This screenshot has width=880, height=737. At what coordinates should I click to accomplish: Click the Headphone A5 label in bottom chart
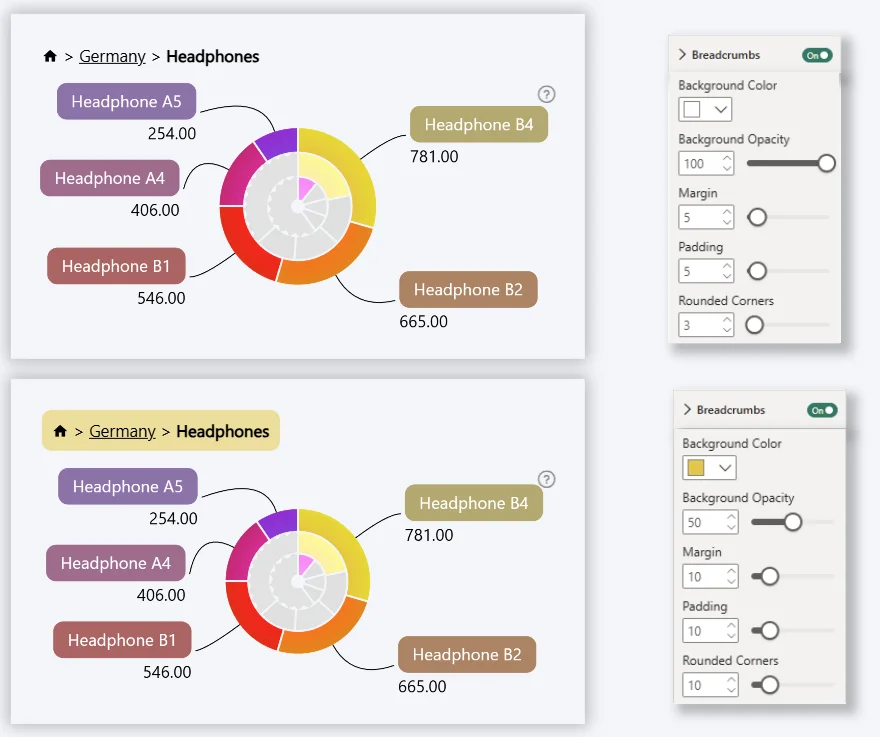pos(128,487)
